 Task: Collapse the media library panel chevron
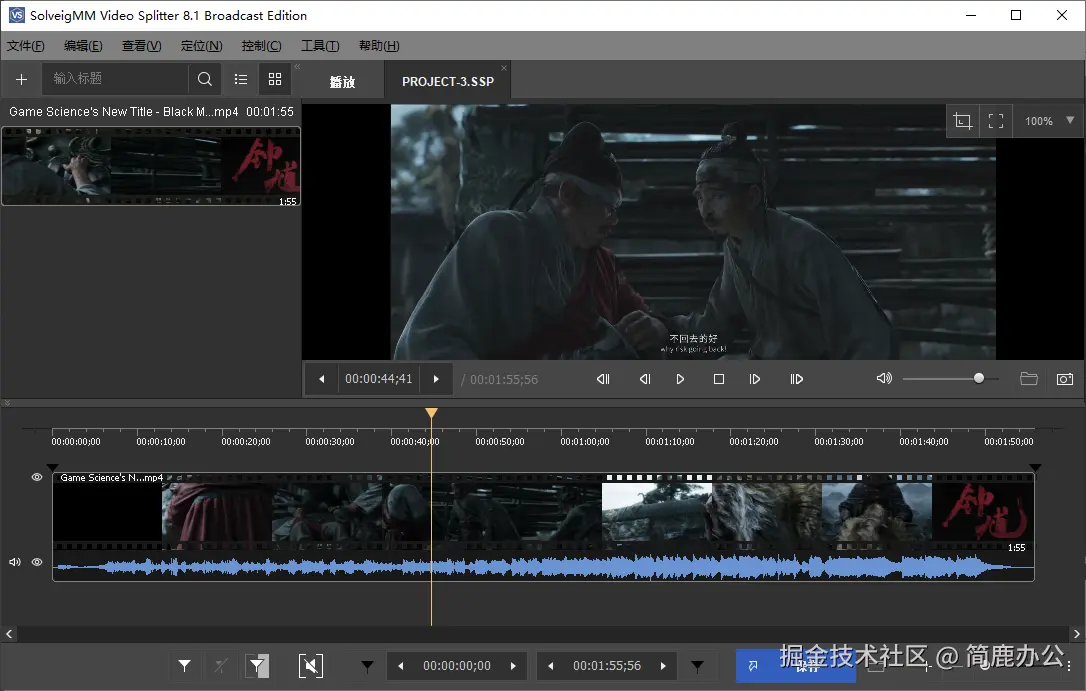(x=297, y=66)
